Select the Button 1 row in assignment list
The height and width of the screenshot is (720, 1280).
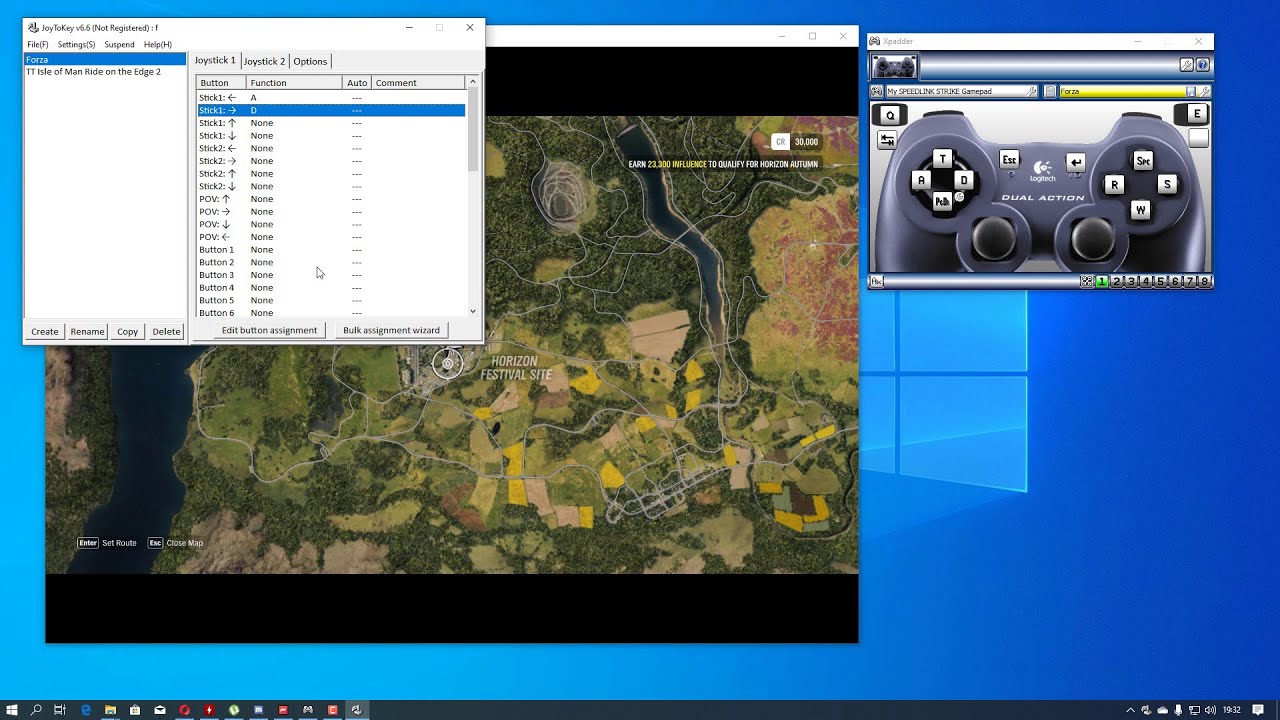coord(331,250)
